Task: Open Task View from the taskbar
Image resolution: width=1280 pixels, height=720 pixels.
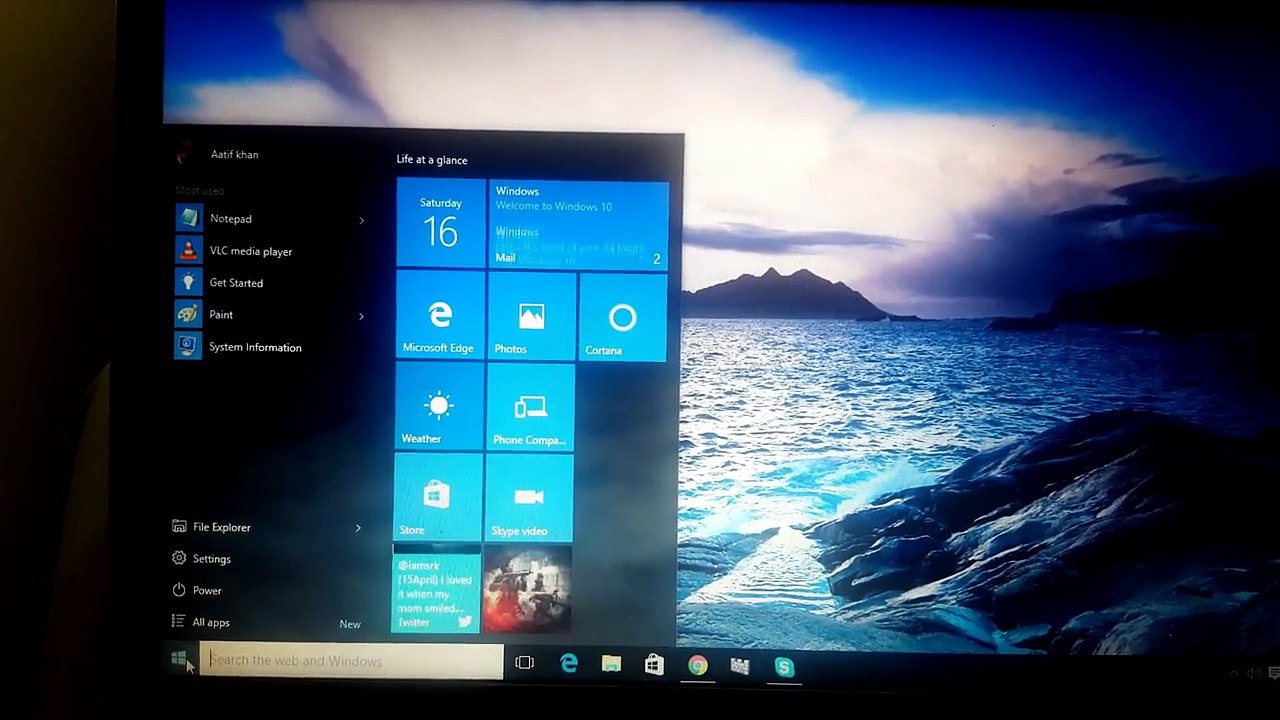Action: 524,663
